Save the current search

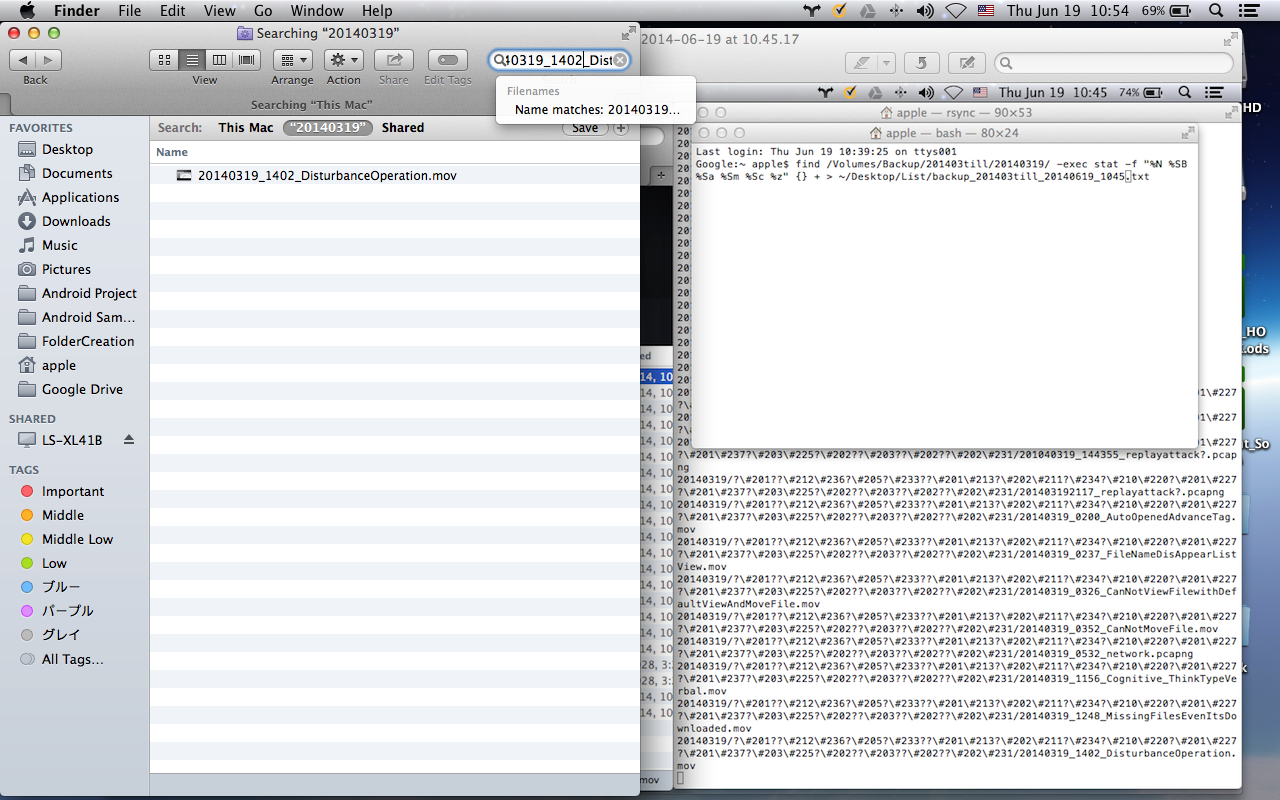pos(585,128)
